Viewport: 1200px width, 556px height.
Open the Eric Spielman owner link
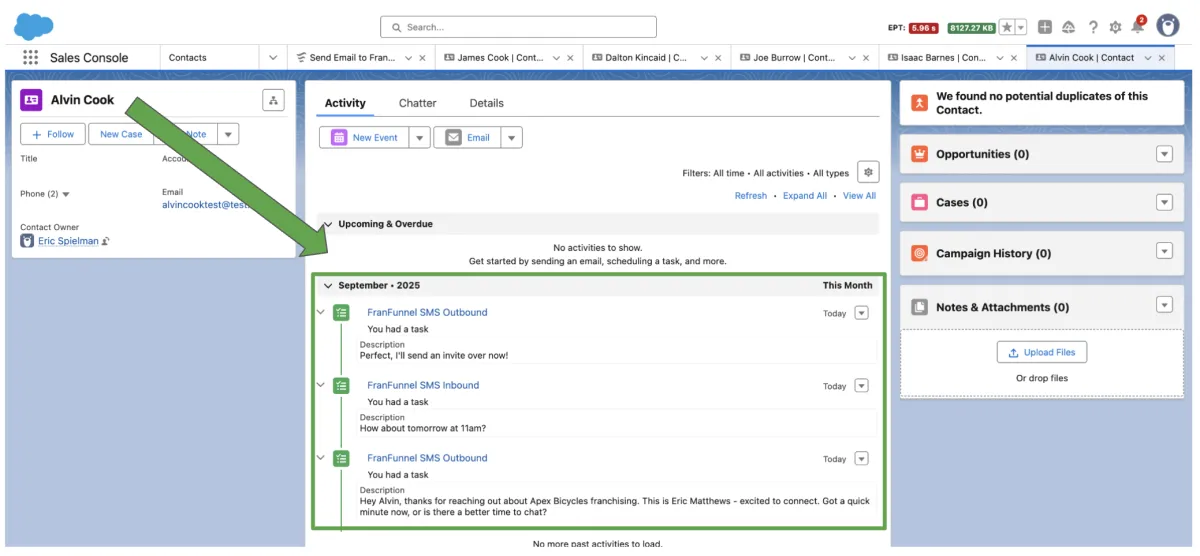(x=68, y=241)
